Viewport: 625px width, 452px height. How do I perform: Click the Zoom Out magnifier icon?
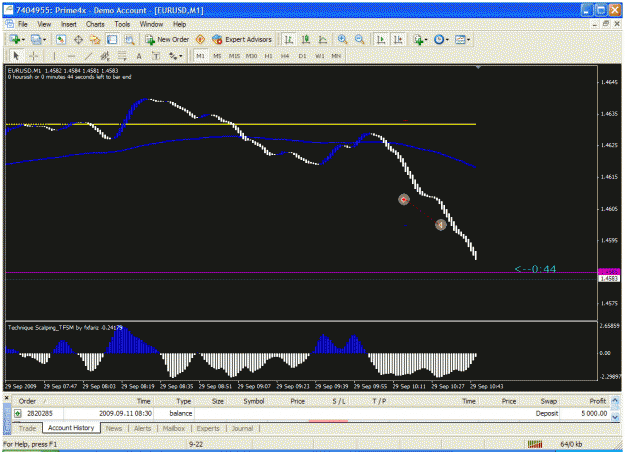pyautogui.click(x=360, y=39)
